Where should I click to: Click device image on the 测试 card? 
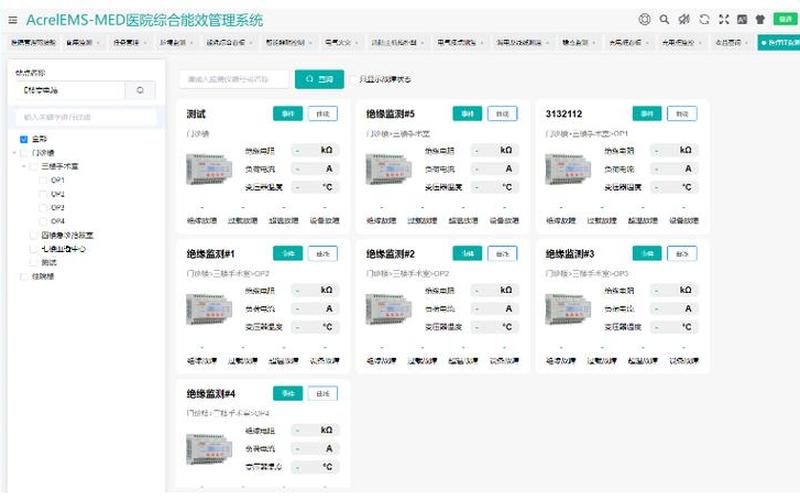tap(209, 169)
